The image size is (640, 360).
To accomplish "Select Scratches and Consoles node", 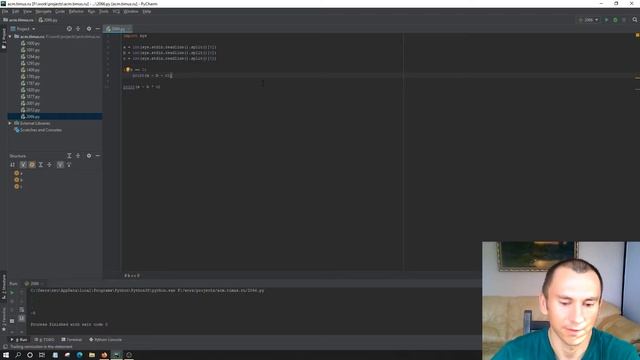I will click(x=38, y=130).
